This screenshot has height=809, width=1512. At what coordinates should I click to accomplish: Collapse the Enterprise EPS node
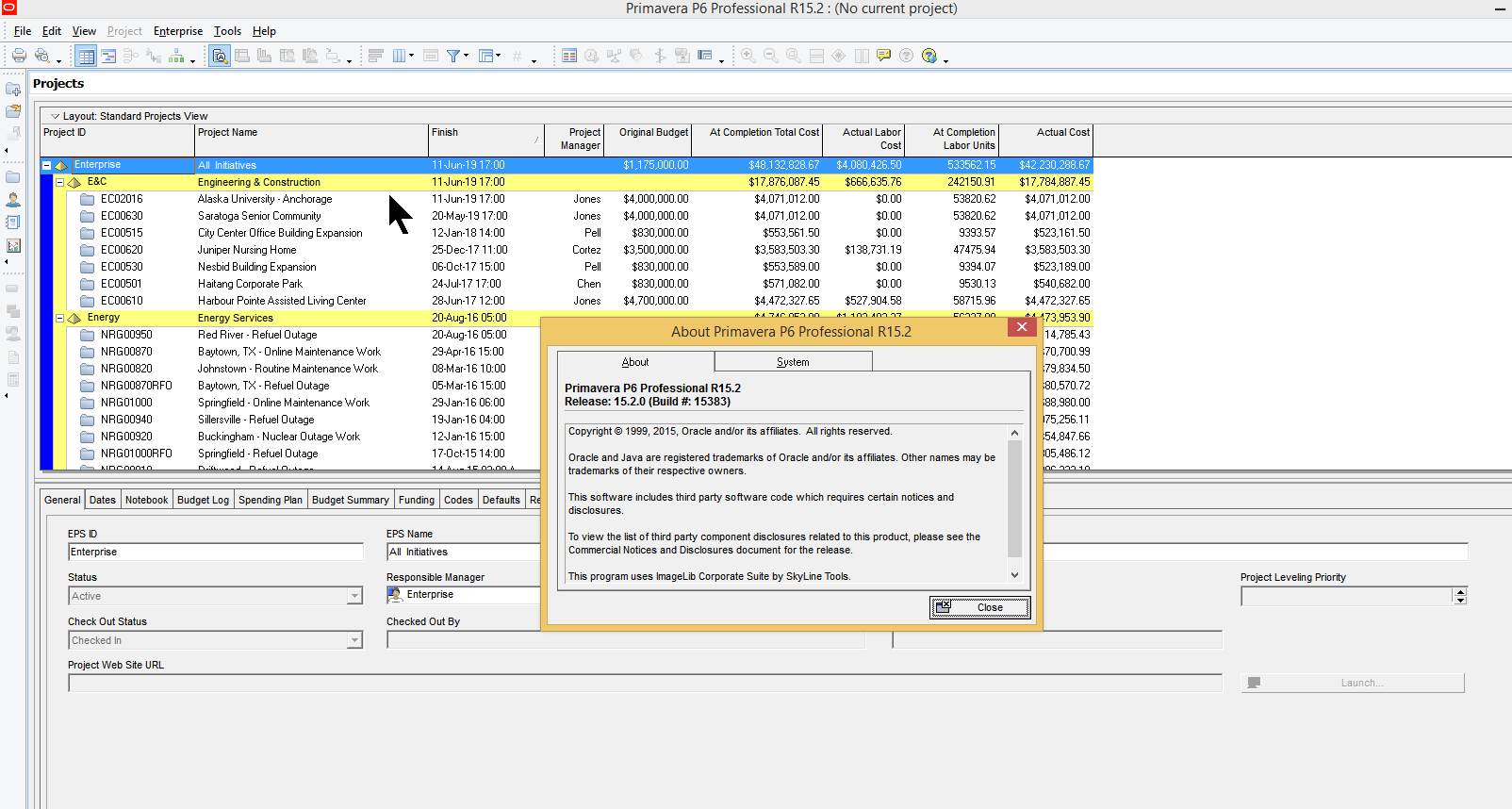coord(46,165)
